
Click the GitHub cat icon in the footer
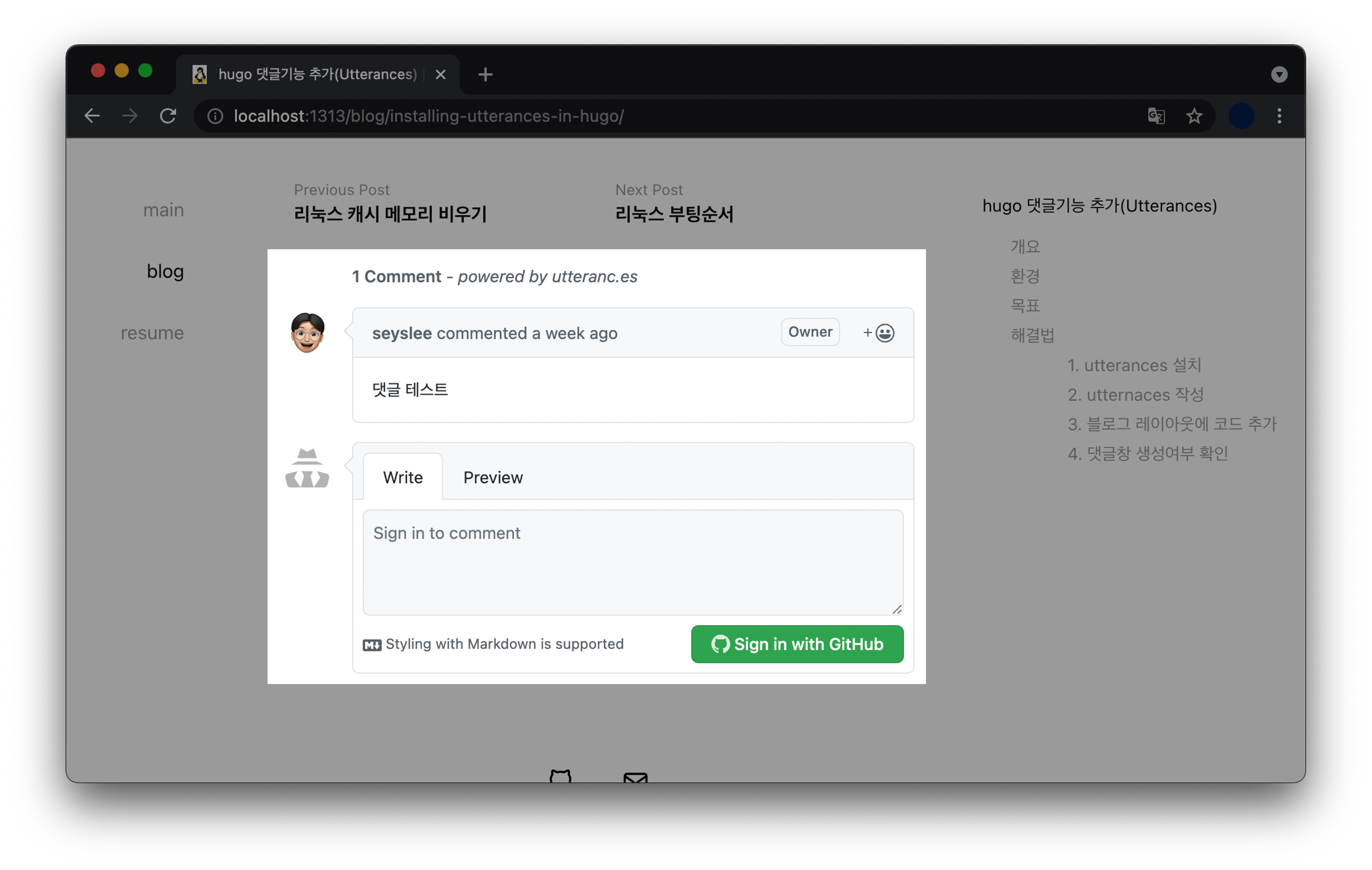(x=560, y=776)
